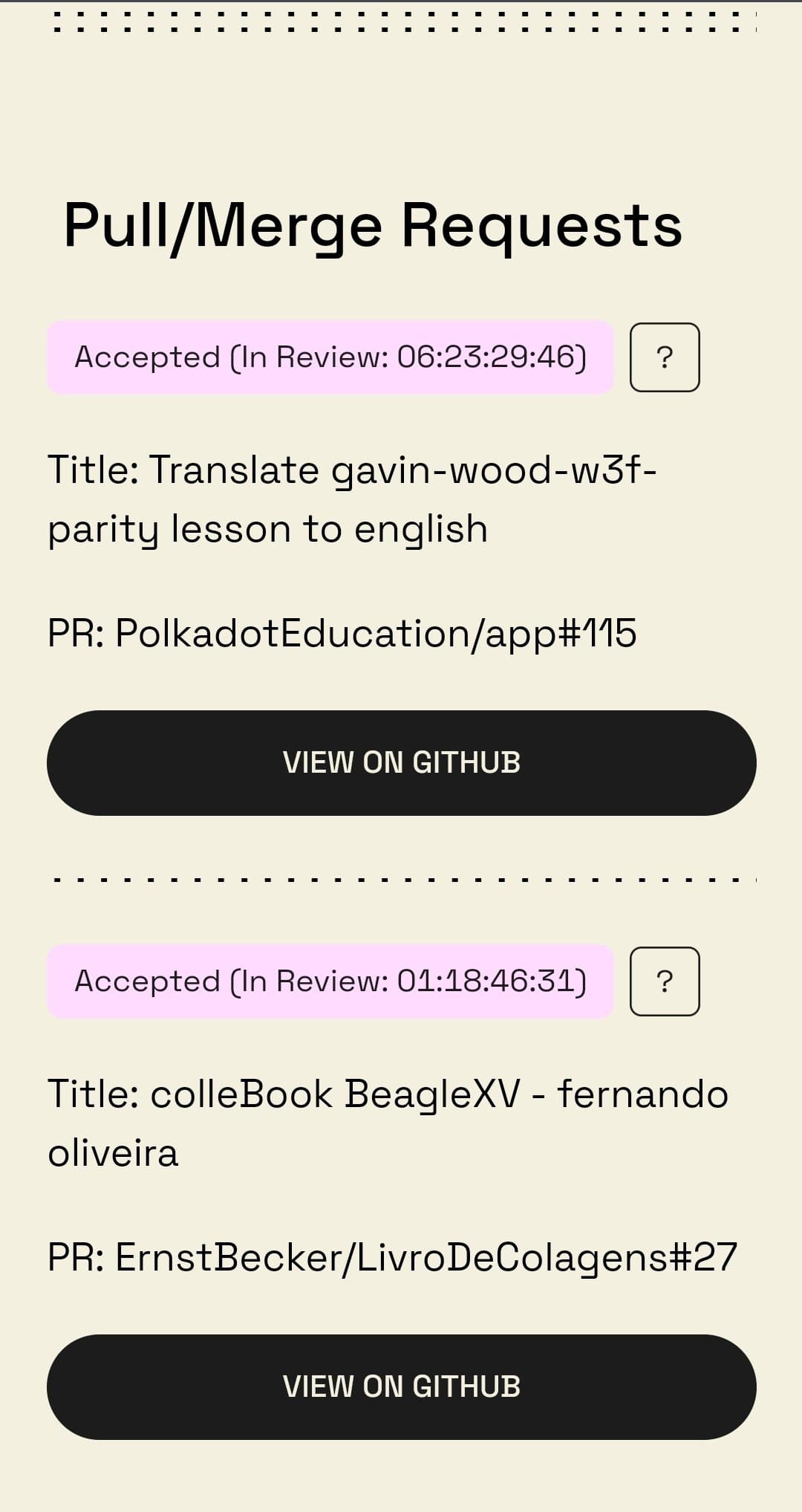This screenshot has width=802, height=1512.
Task: Click the Accepted badge showing 01:18:46:31
Action: click(330, 981)
